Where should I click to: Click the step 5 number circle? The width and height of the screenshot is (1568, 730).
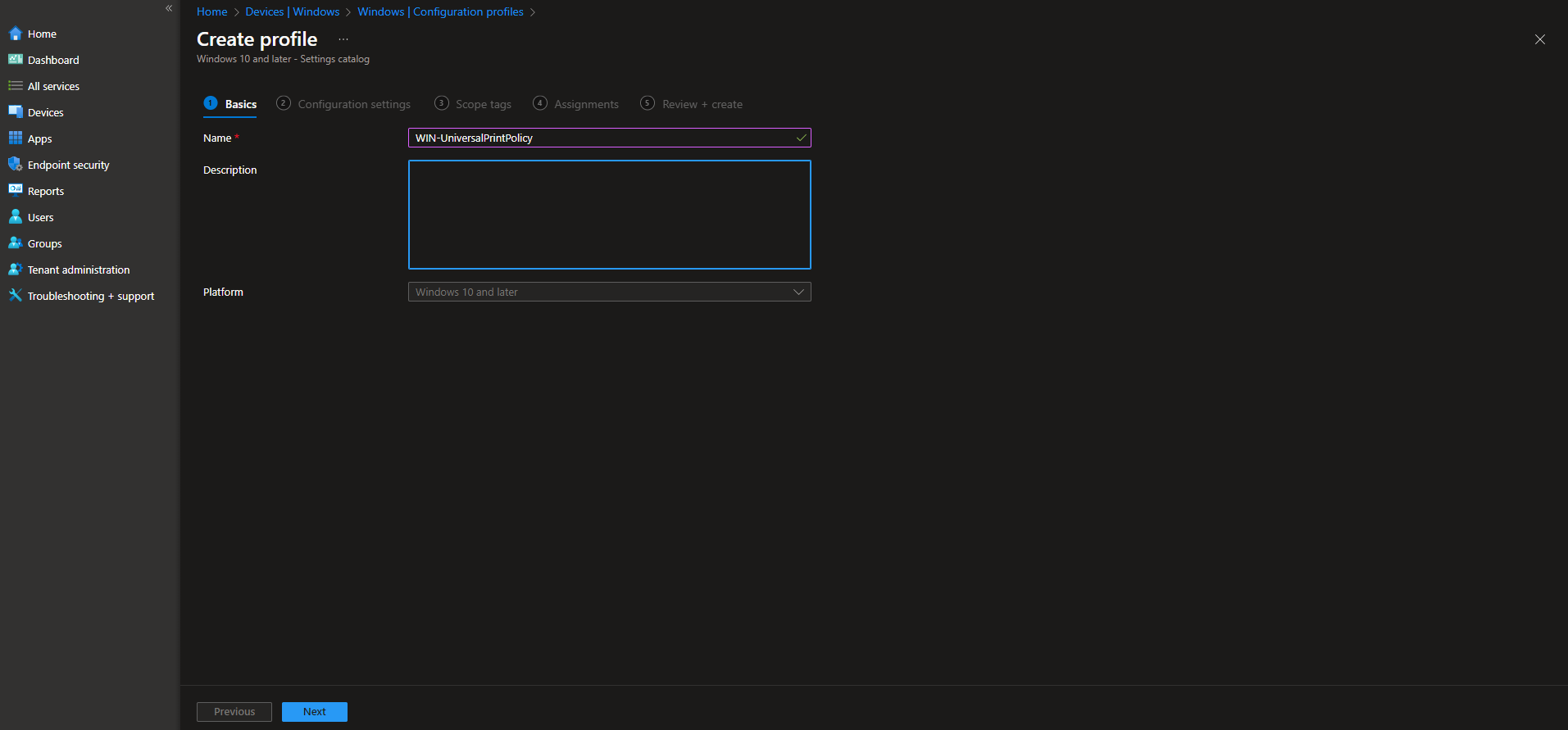click(648, 103)
